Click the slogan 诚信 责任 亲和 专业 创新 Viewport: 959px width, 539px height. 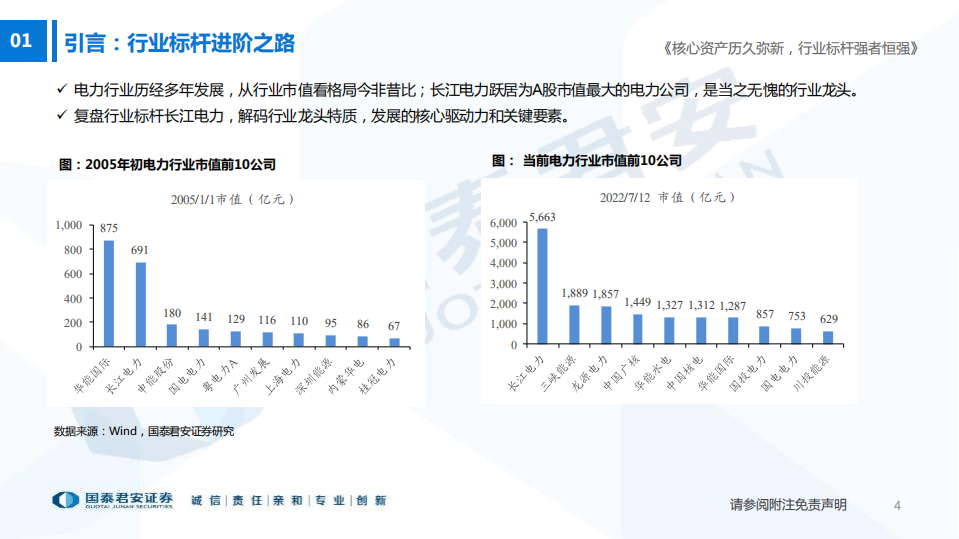click(x=289, y=500)
